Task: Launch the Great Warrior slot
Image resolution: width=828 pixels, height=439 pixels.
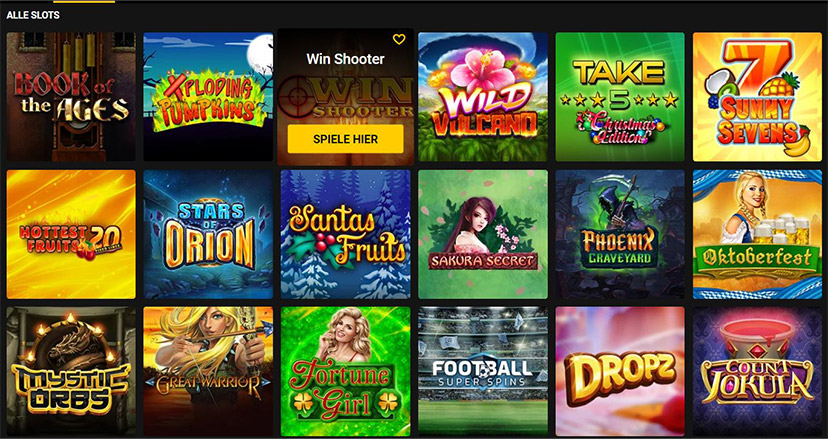Action: pos(208,371)
